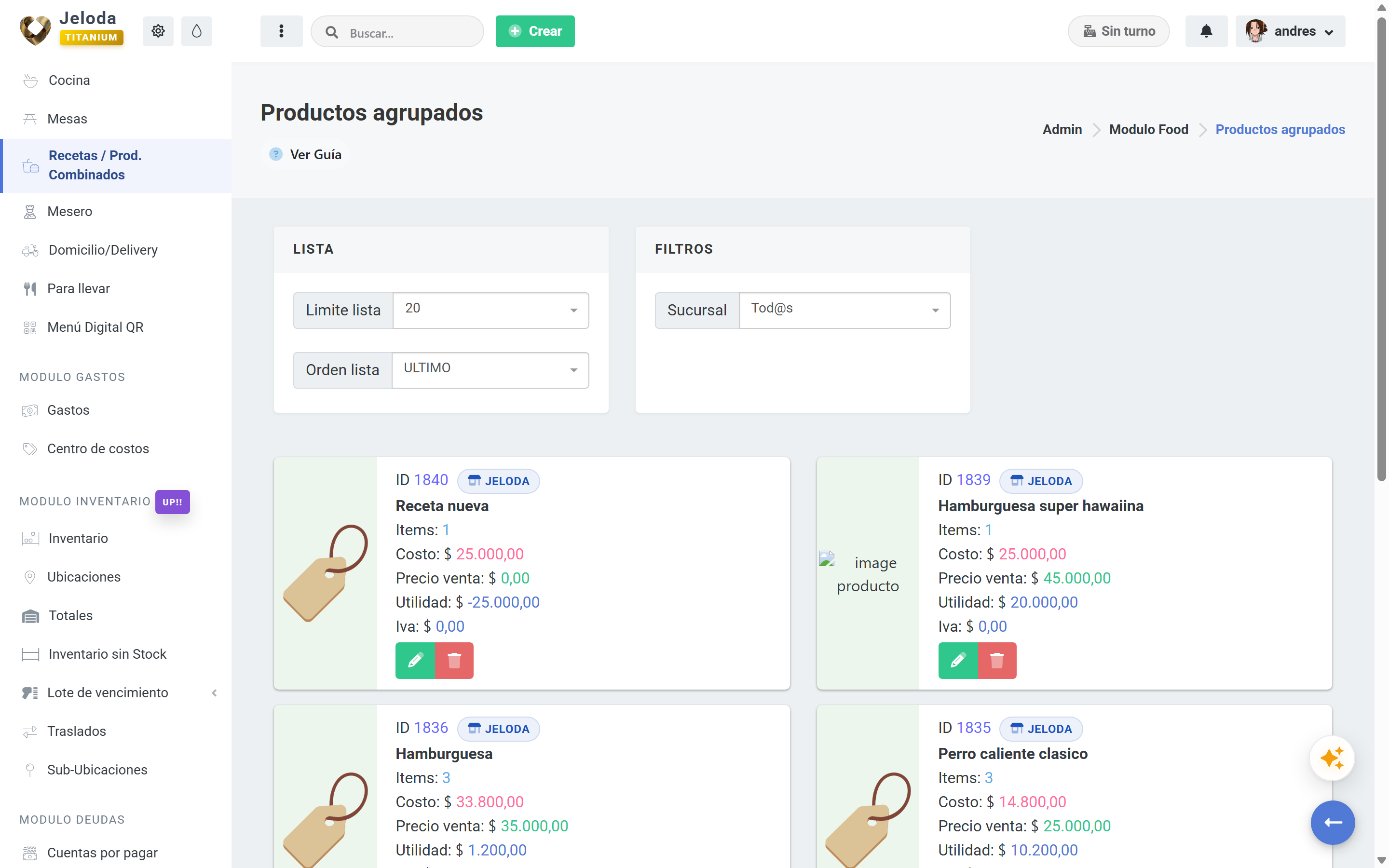The image size is (1389, 868).
Task: Open the AI sparkle assistant button
Action: pos(1332,758)
